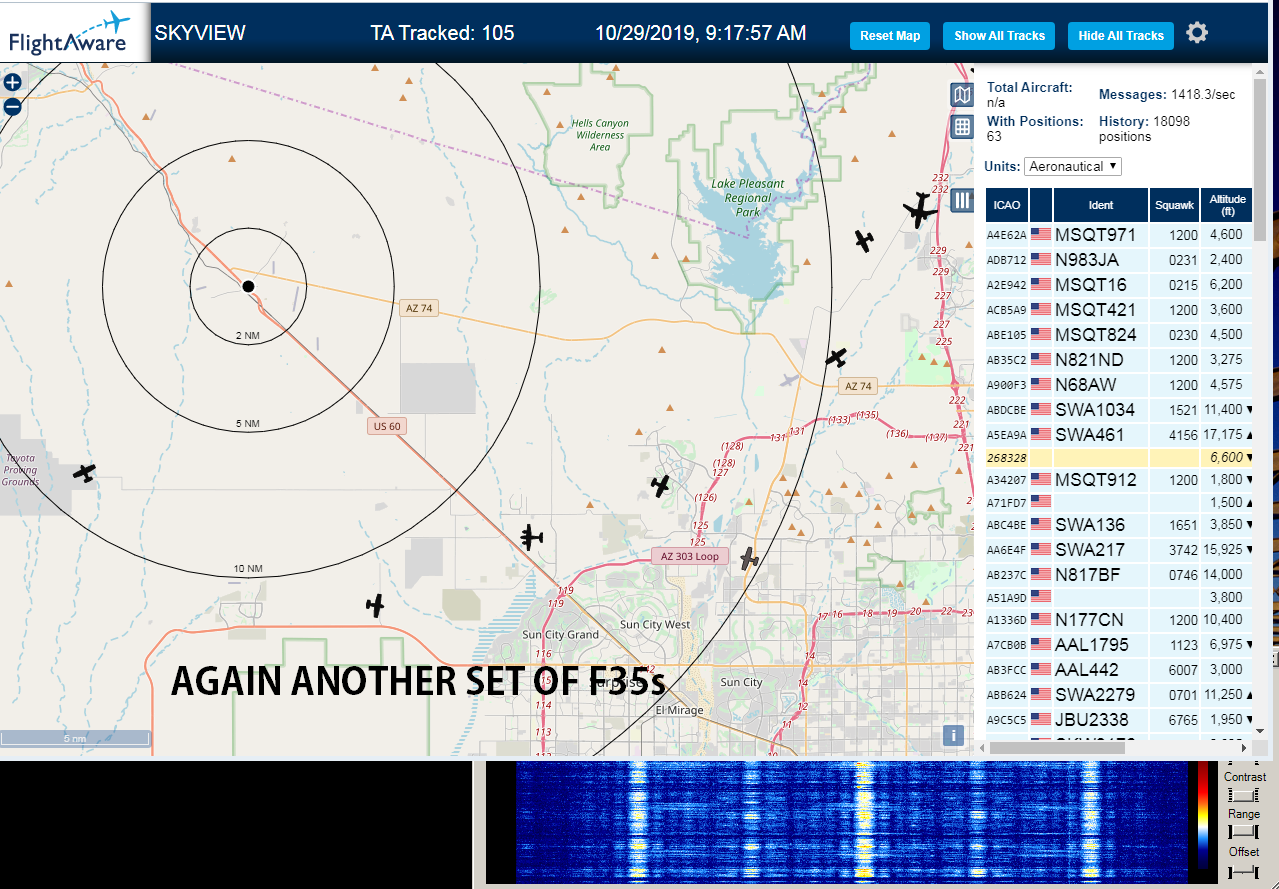Click the vertical scrollbar down arrow
Image resolution: width=1279 pixels, height=889 pixels.
[1260, 731]
